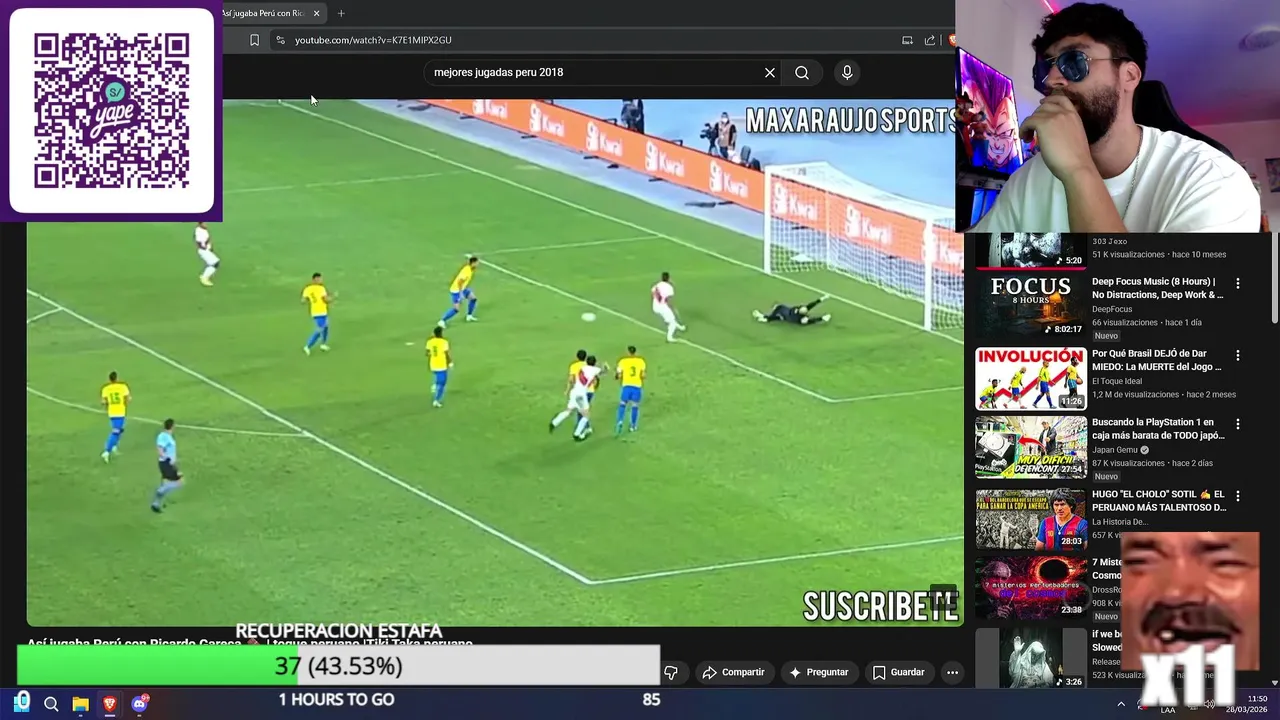Click title 'HUGO EL CHOLO SOTIL'
This screenshot has height=720, width=1280.
tap(1159, 501)
